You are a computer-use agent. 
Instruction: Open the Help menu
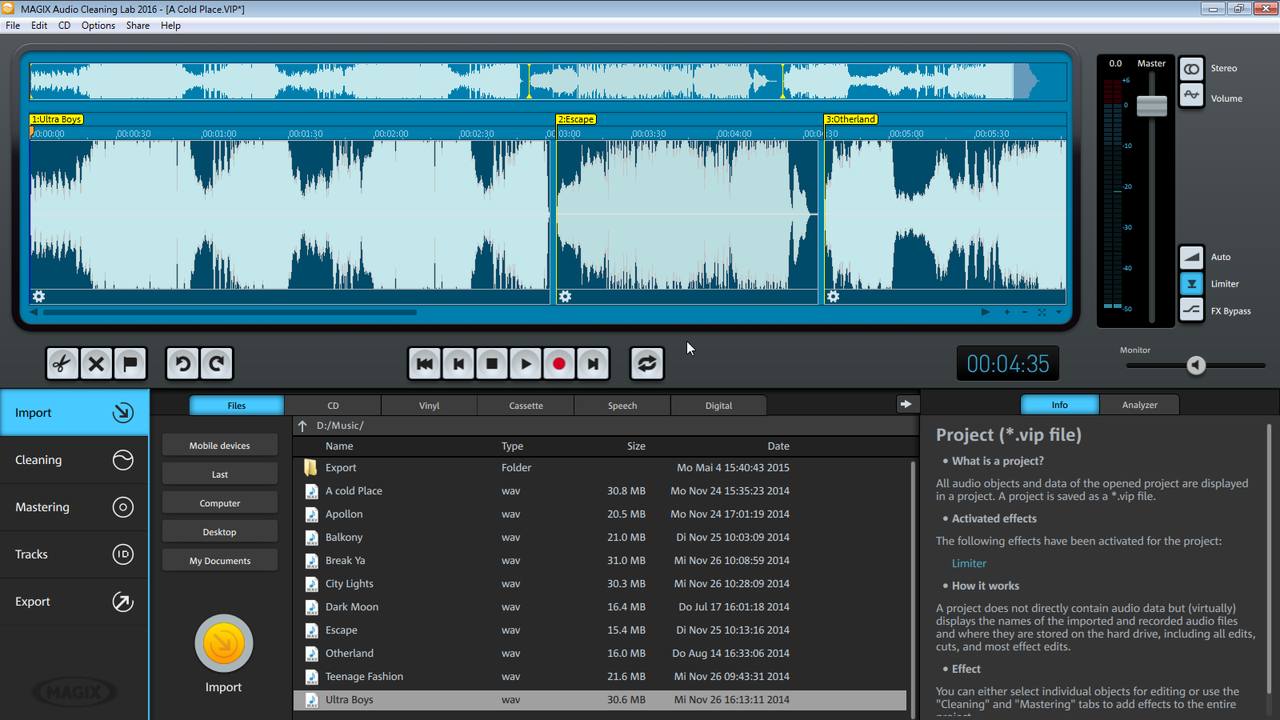point(171,25)
